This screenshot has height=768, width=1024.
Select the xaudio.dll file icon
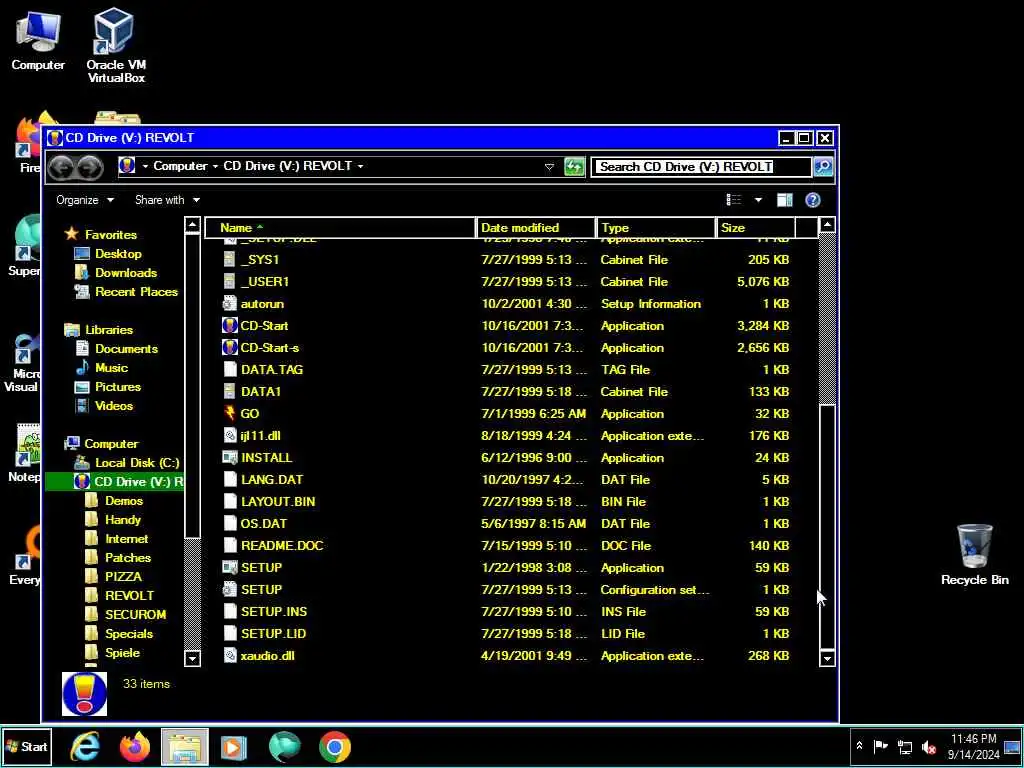click(229, 655)
